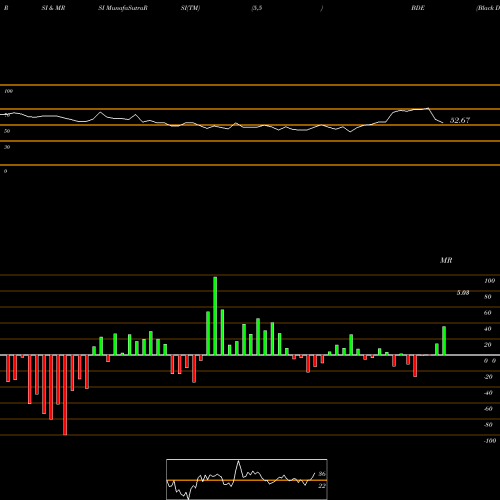
Task: Click the 60 label on MR axis
Action: [488, 313]
